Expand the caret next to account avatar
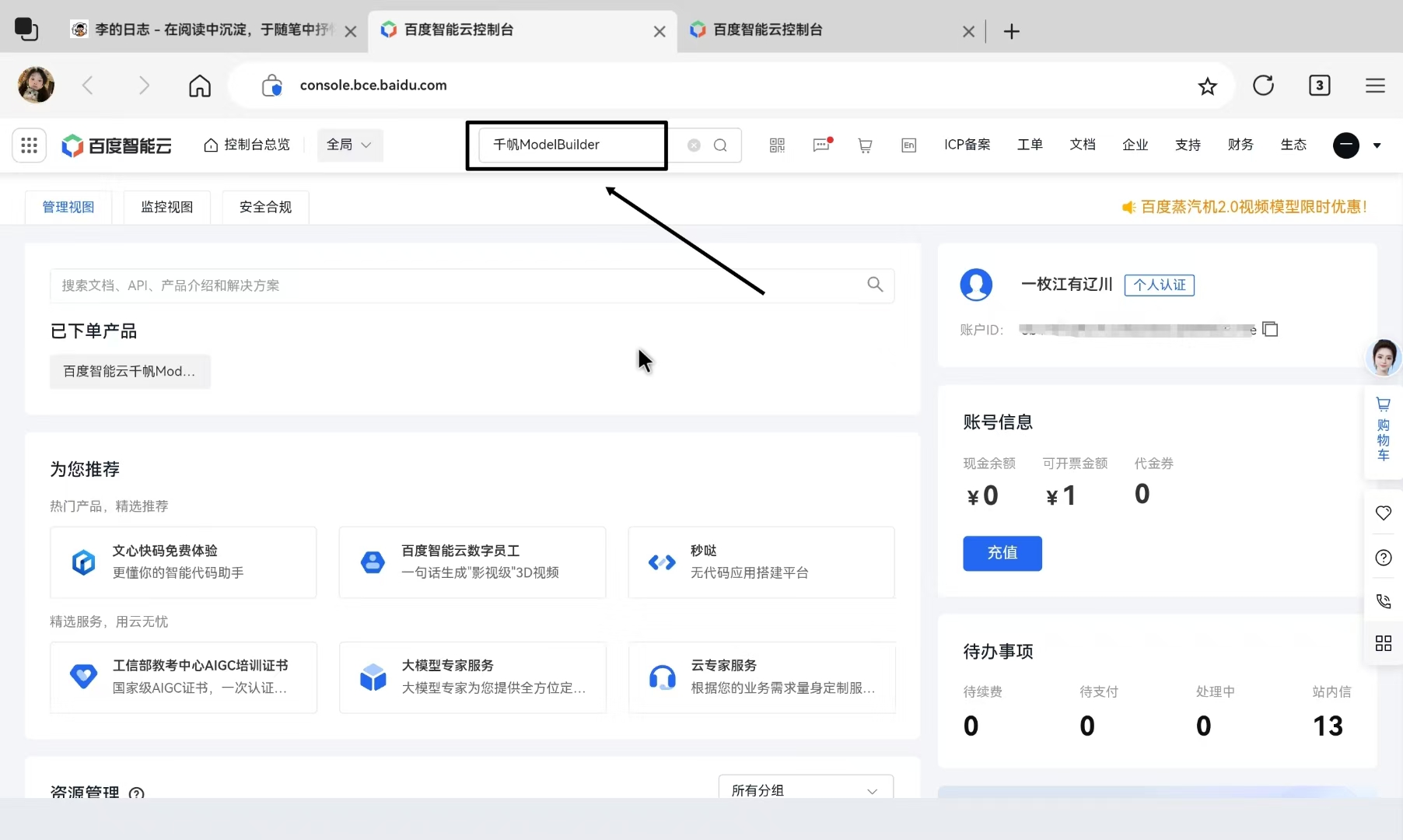 1377,145
